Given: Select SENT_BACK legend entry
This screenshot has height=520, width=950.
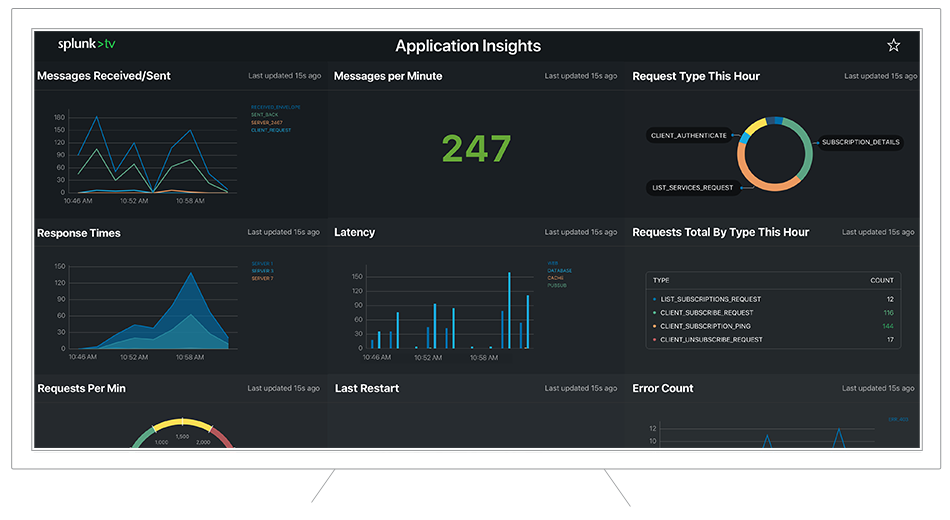Looking at the screenshot, I should (265, 115).
